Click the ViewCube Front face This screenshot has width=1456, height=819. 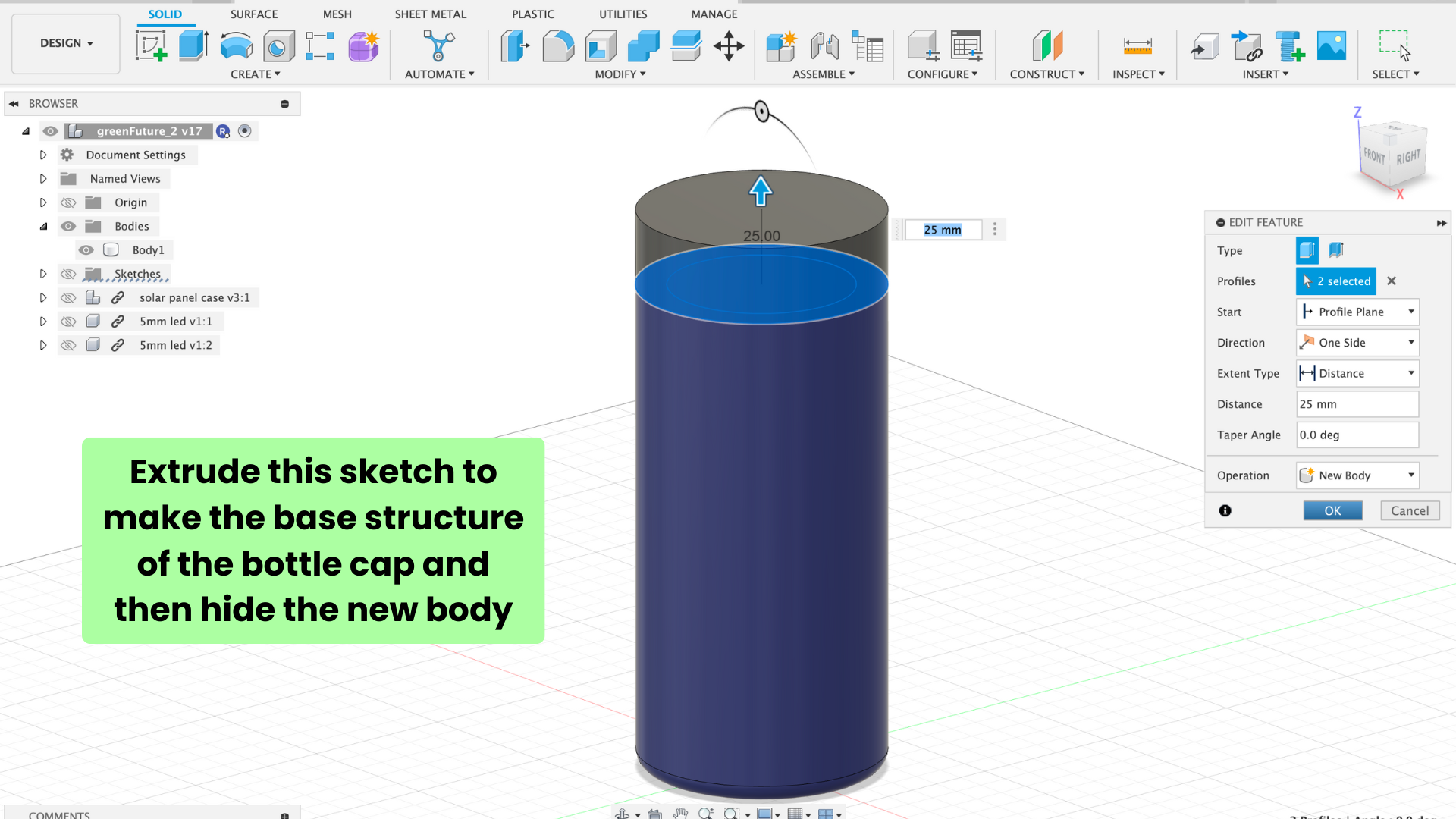pos(1374,156)
